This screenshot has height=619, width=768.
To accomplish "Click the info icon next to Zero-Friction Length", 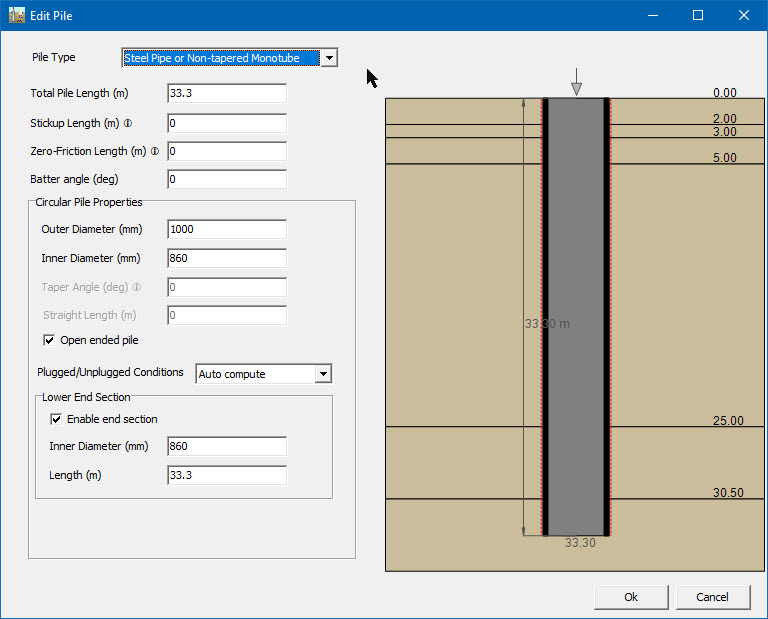I will tap(155, 151).
